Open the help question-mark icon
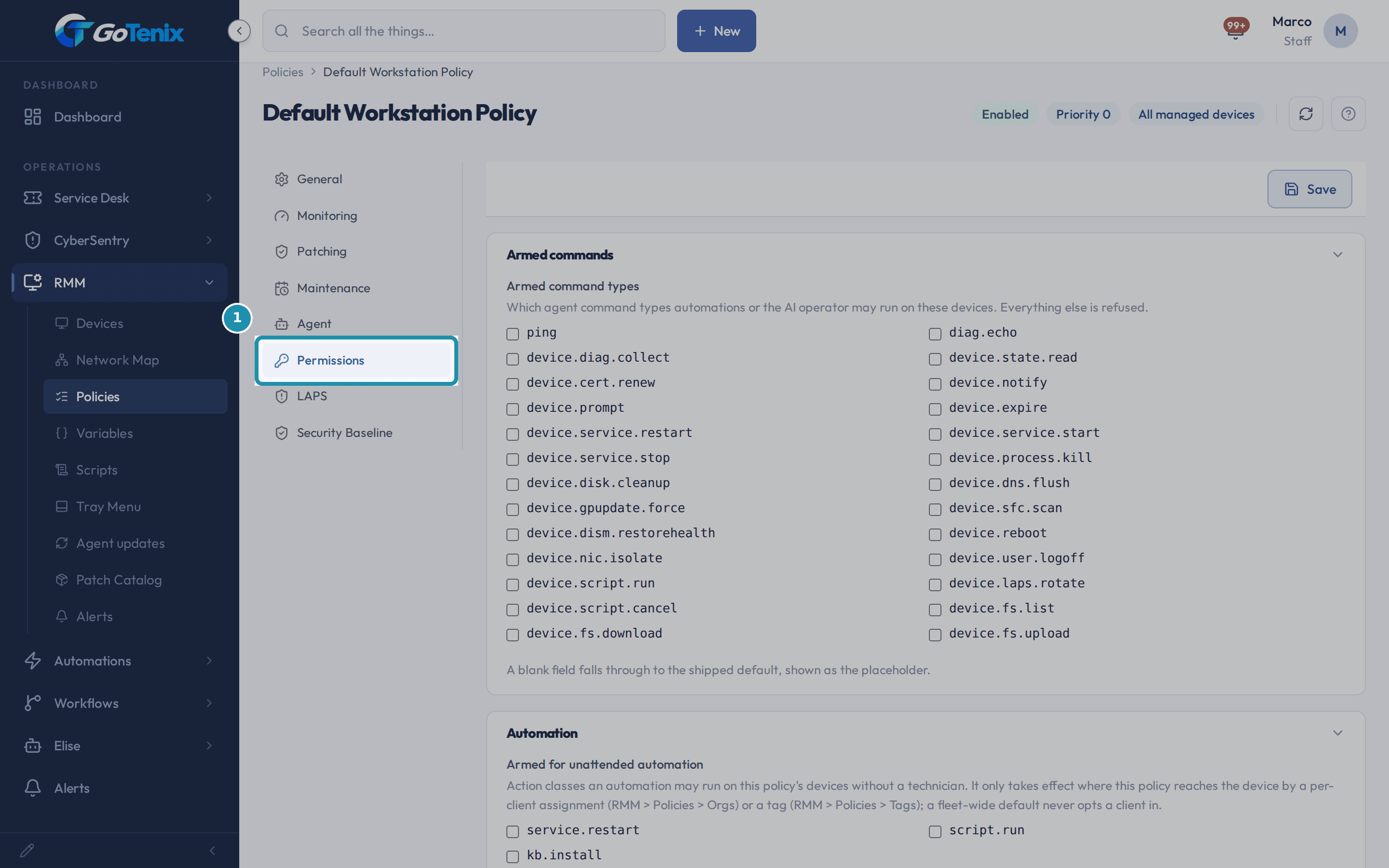 click(x=1348, y=114)
